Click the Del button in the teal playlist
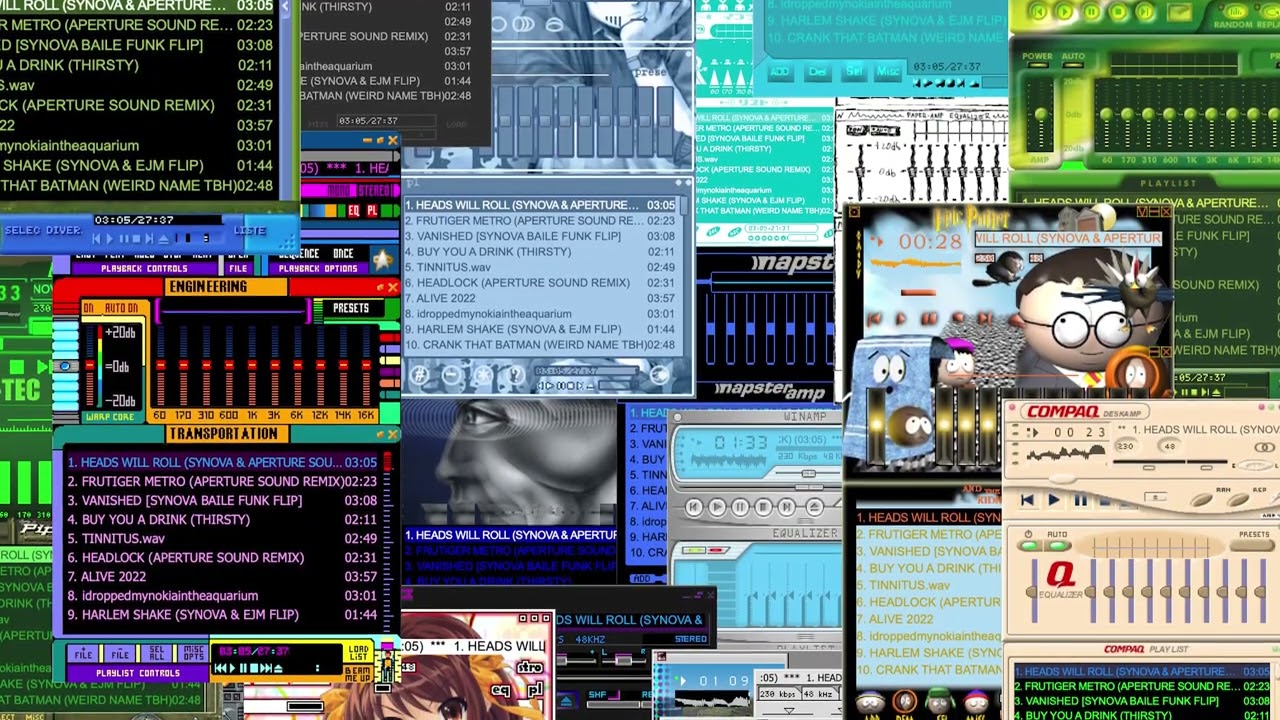 pos(817,72)
